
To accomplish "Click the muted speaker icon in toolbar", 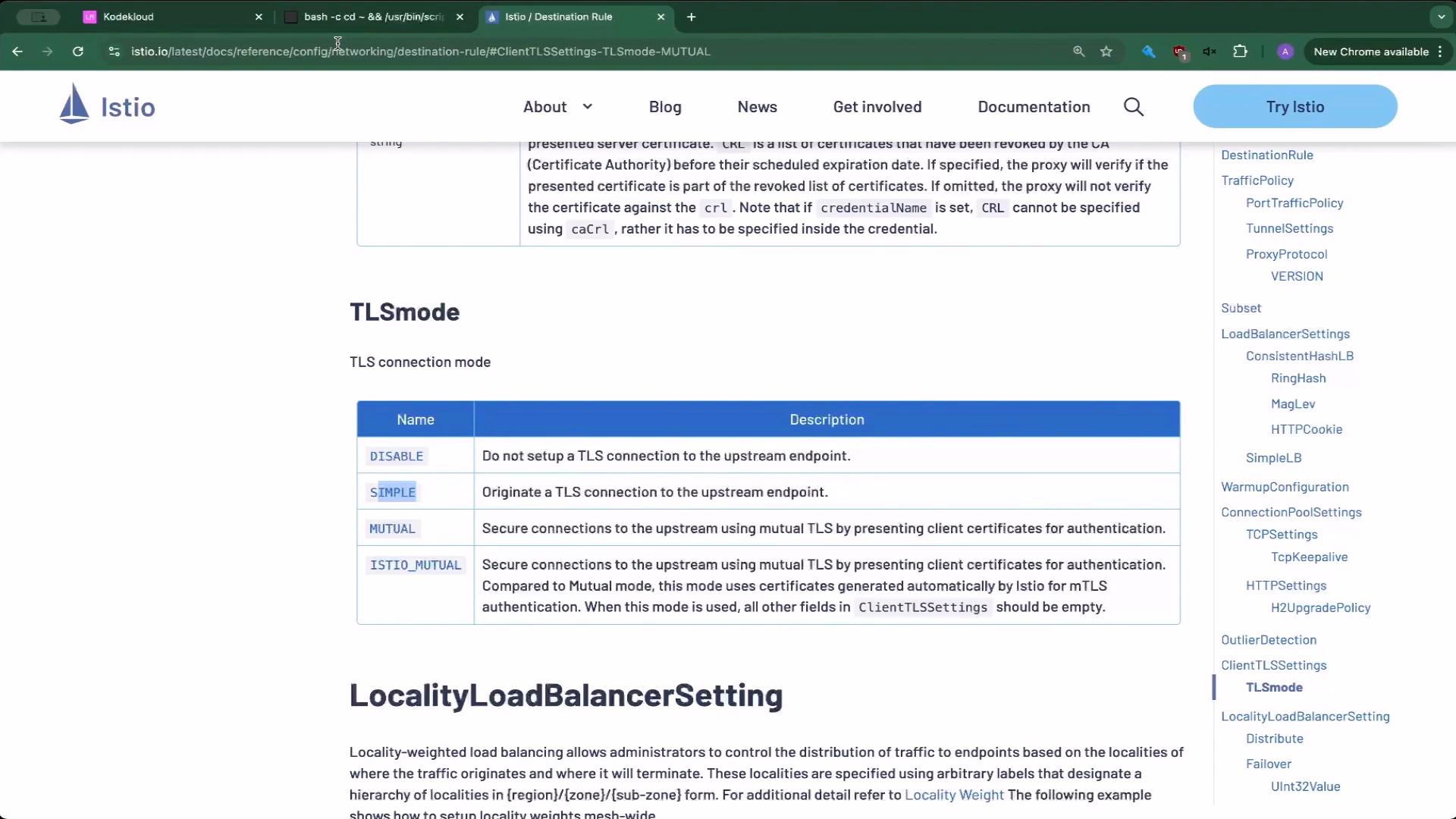I will pyautogui.click(x=1210, y=52).
